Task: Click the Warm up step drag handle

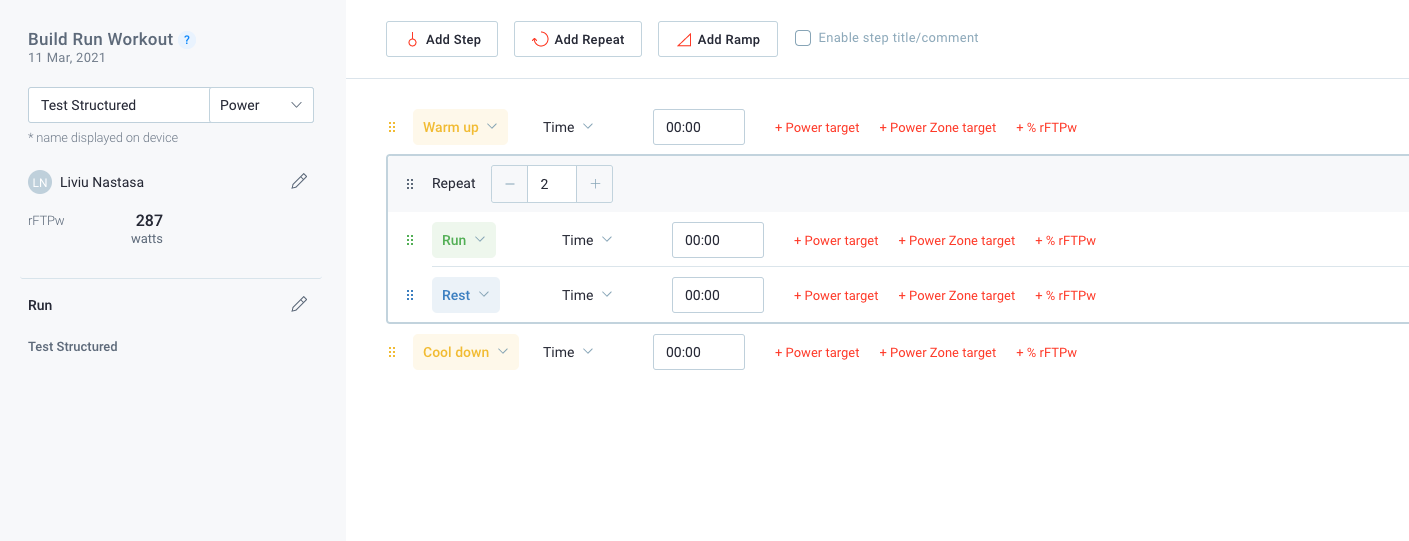Action: point(392,127)
